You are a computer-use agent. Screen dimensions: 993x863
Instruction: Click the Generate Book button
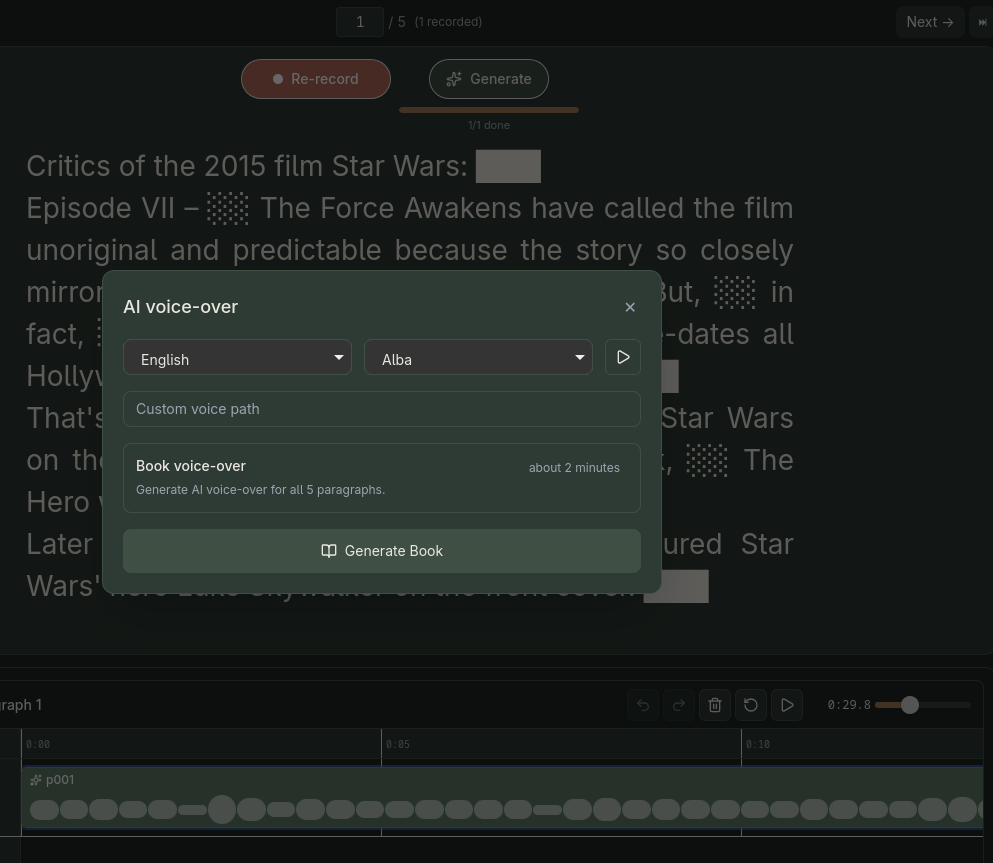coord(382,551)
